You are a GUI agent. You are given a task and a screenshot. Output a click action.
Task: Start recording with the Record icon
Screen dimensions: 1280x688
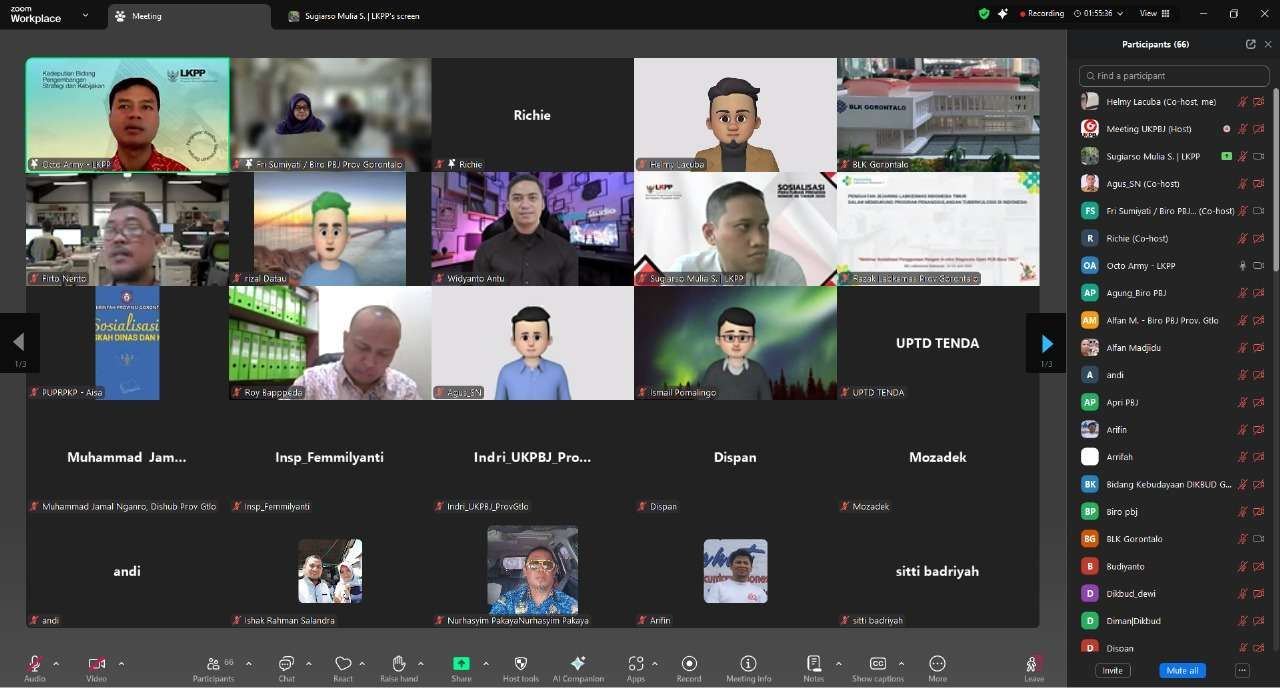pyautogui.click(x=689, y=665)
